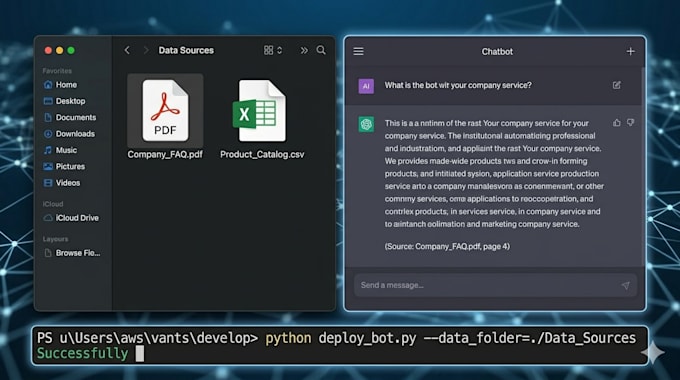The image size is (680, 380).
Task: Click the Favorites sidebar heading
Action: click(x=57, y=71)
